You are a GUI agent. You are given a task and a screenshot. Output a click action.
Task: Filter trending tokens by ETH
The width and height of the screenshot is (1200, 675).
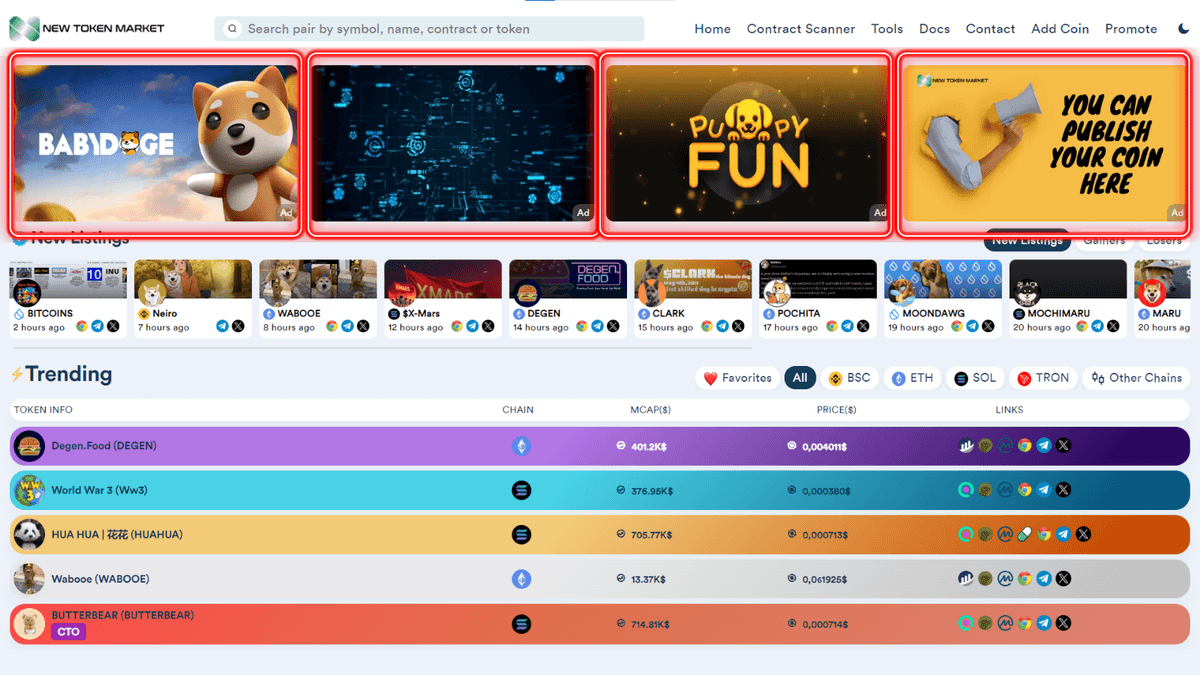(913, 378)
